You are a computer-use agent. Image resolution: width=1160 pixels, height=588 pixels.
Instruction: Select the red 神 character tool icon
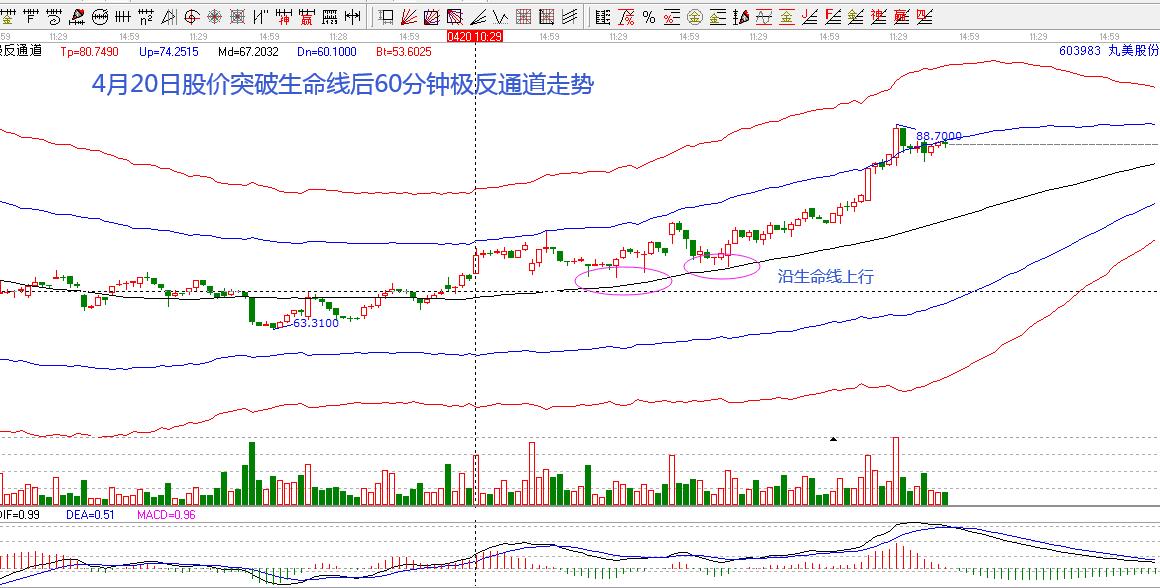[x=283, y=16]
